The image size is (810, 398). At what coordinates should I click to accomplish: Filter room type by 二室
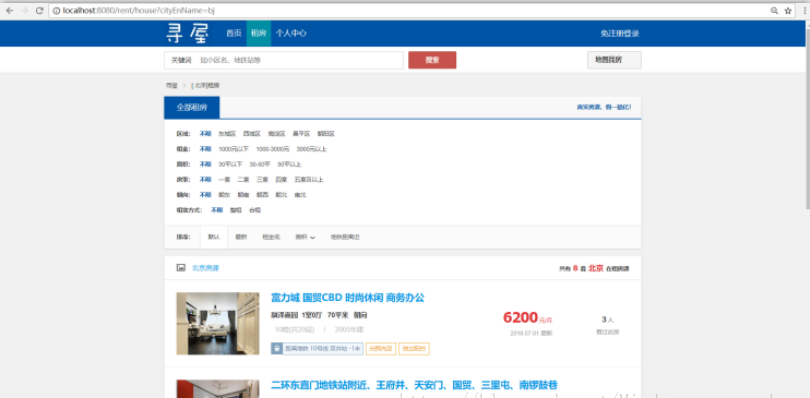[243, 179]
